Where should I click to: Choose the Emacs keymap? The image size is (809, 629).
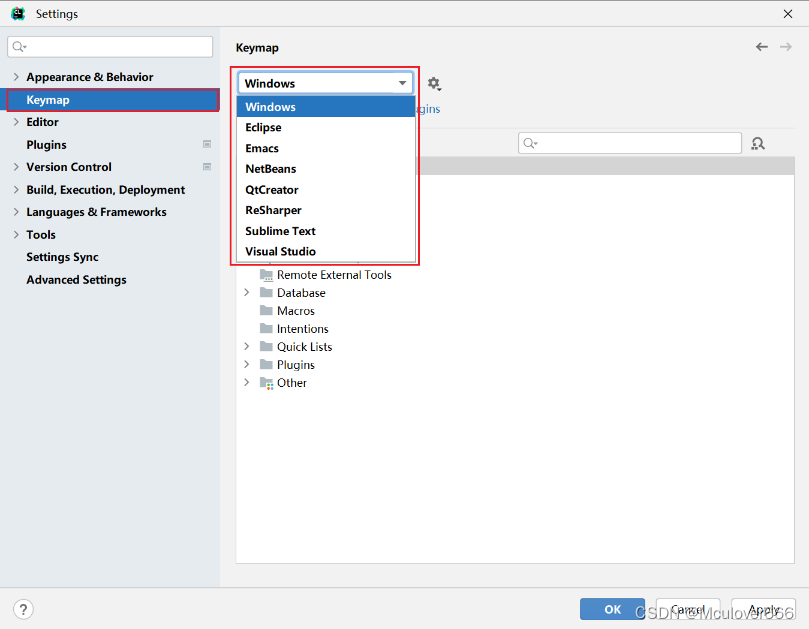326,148
